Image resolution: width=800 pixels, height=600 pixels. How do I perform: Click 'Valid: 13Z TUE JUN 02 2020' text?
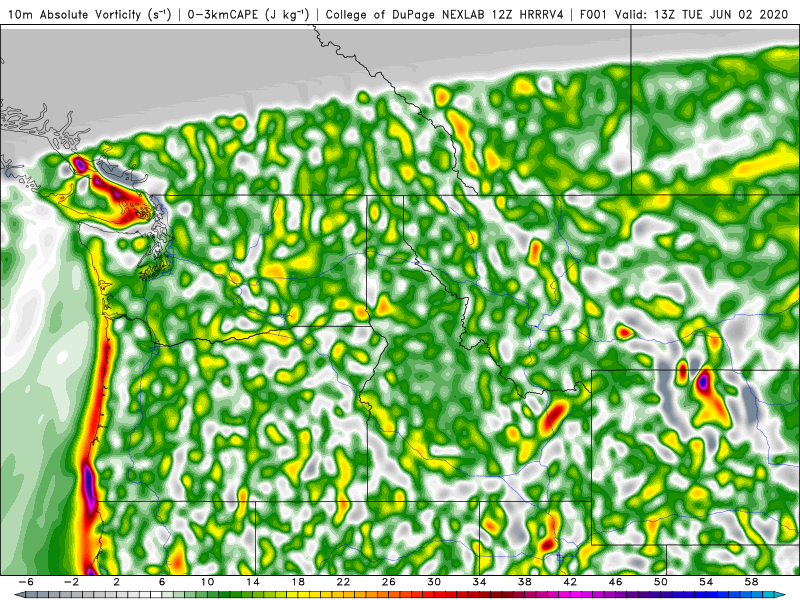[702, 14]
